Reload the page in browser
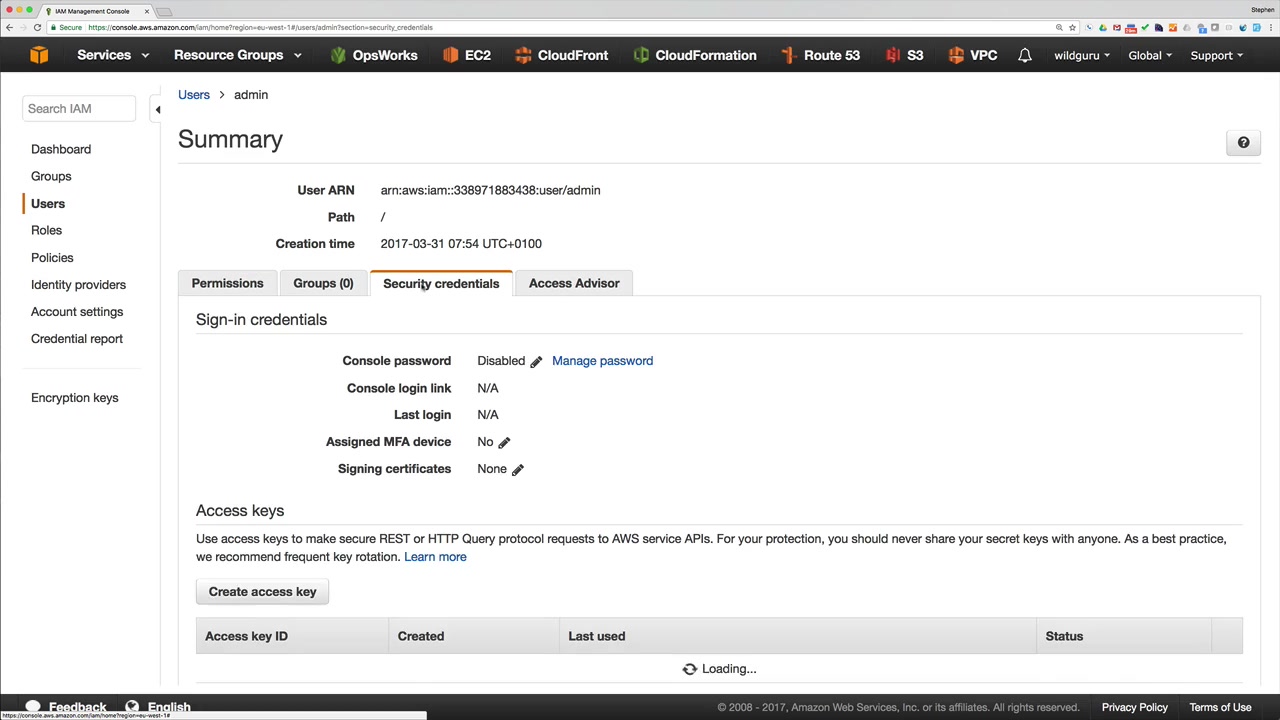The height and width of the screenshot is (720, 1280). (x=37, y=27)
